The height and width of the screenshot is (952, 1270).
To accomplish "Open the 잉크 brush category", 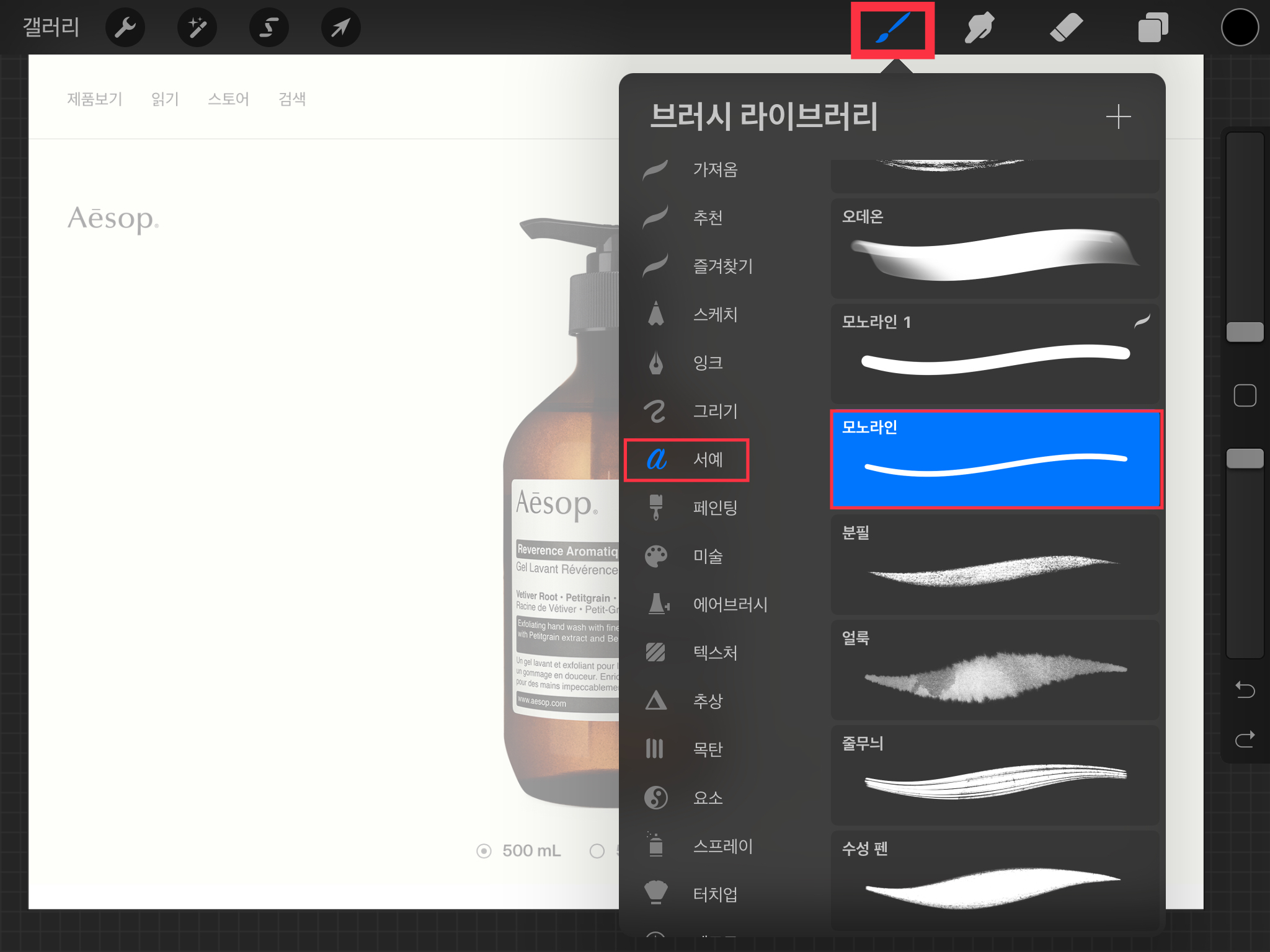I will pos(708,363).
